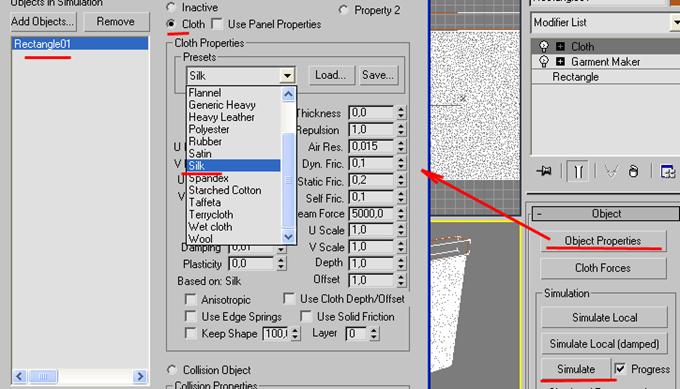Choose Silk in the preset list
This screenshot has width=680, height=389.
coord(233,166)
